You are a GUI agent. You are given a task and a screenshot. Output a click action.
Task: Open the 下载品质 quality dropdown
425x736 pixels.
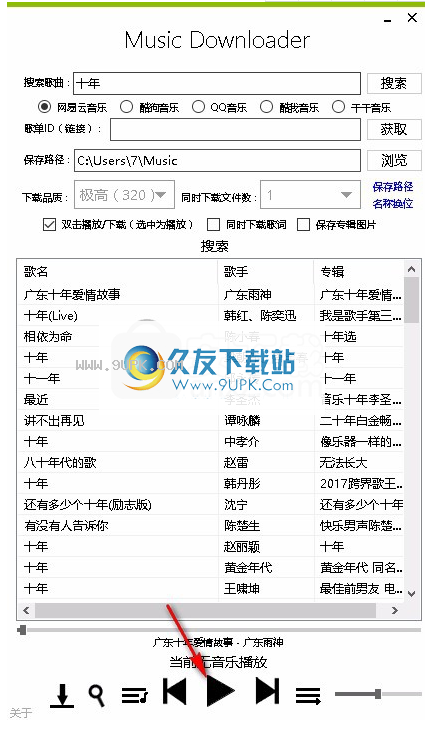[124, 195]
